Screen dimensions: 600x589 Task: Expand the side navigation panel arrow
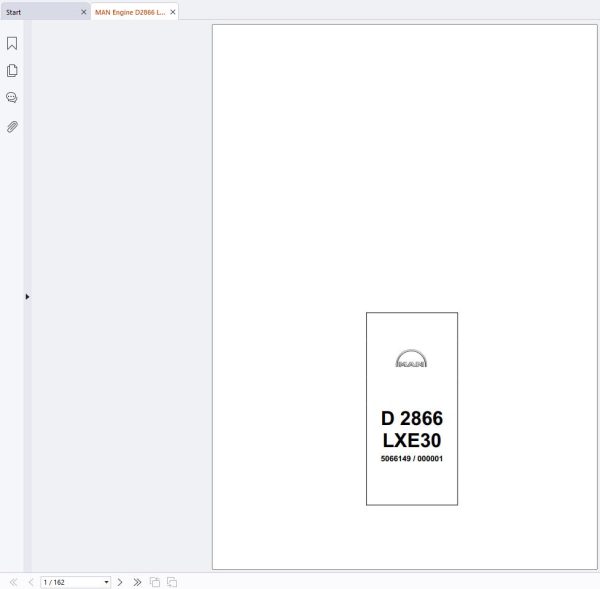(x=27, y=297)
